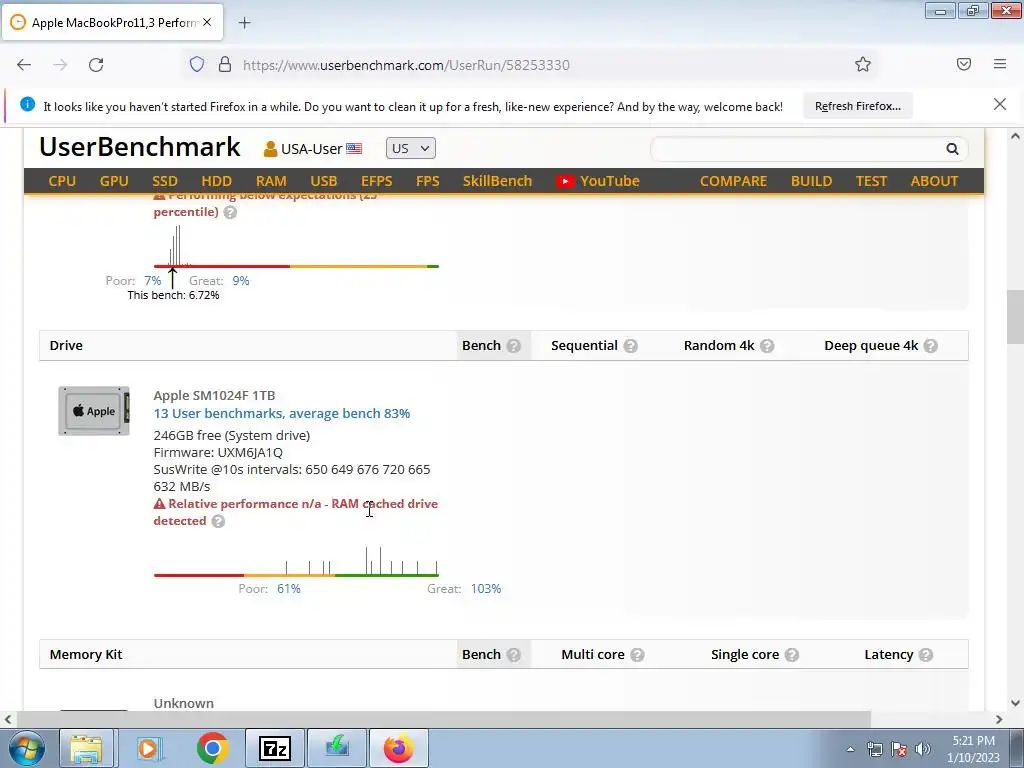Open the Windows Start menu
This screenshot has width=1024, height=768.
coord(26,748)
